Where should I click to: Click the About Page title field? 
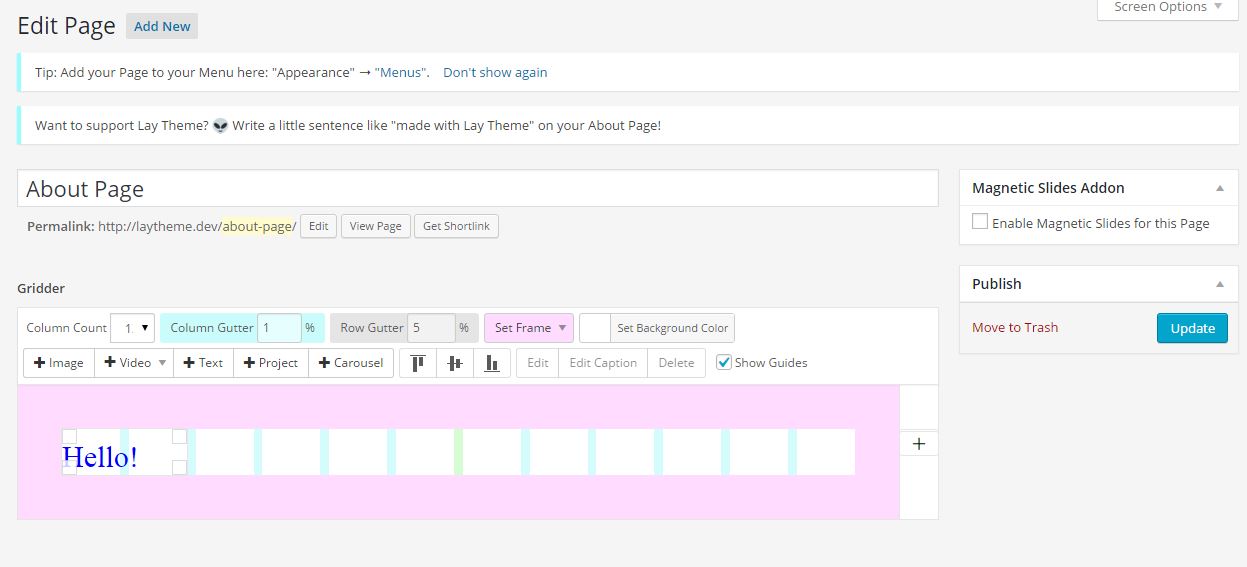[x=477, y=189]
